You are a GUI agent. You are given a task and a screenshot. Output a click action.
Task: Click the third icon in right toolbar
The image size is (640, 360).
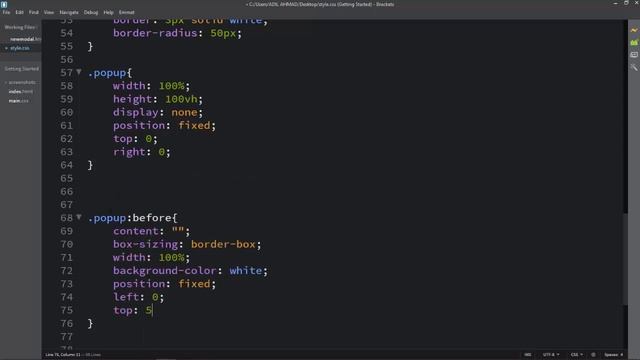[x=633, y=55]
